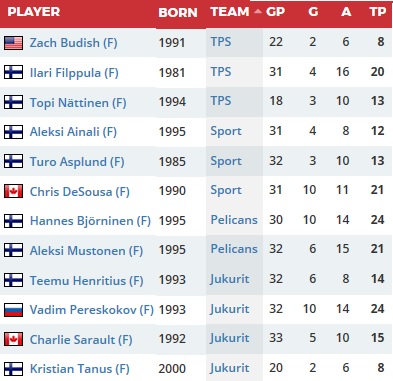Open the Pelicans team link for Hannes Björninen
393x381 pixels.
click(x=234, y=220)
